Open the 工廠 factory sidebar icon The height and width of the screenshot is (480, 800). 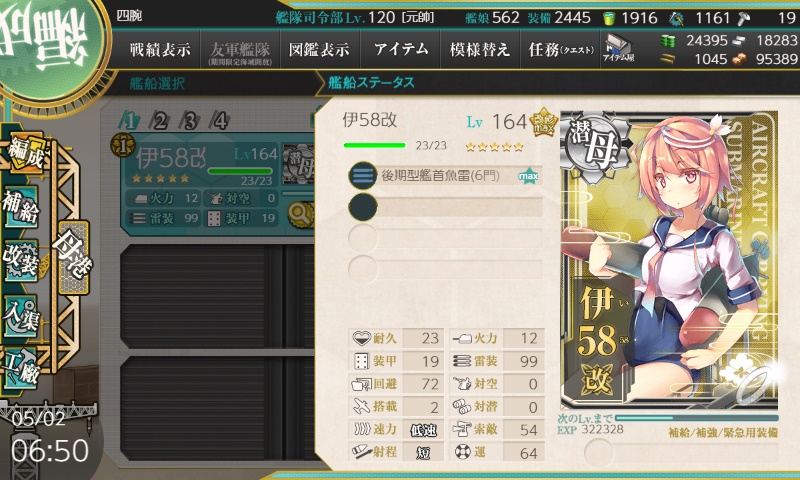pyautogui.click(x=20, y=368)
